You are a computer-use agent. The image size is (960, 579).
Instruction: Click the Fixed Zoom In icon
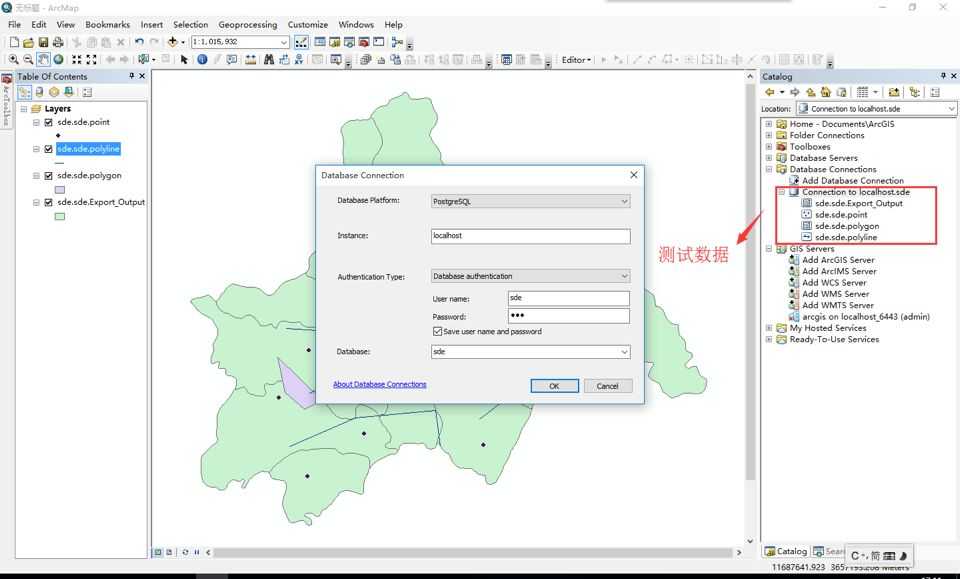[x=77, y=59]
